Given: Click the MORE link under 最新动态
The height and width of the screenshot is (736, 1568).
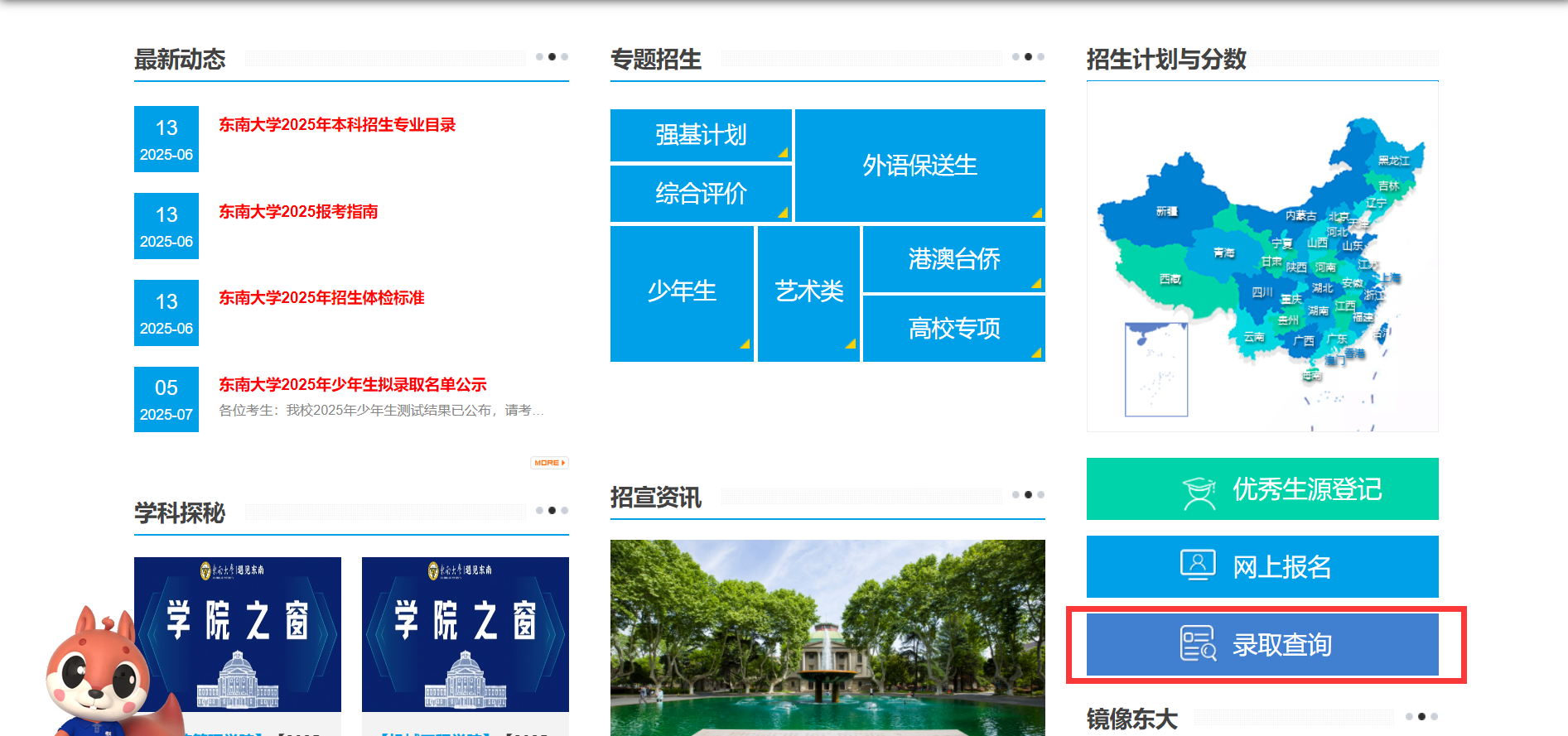Looking at the screenshot, I should click(549, 463).
